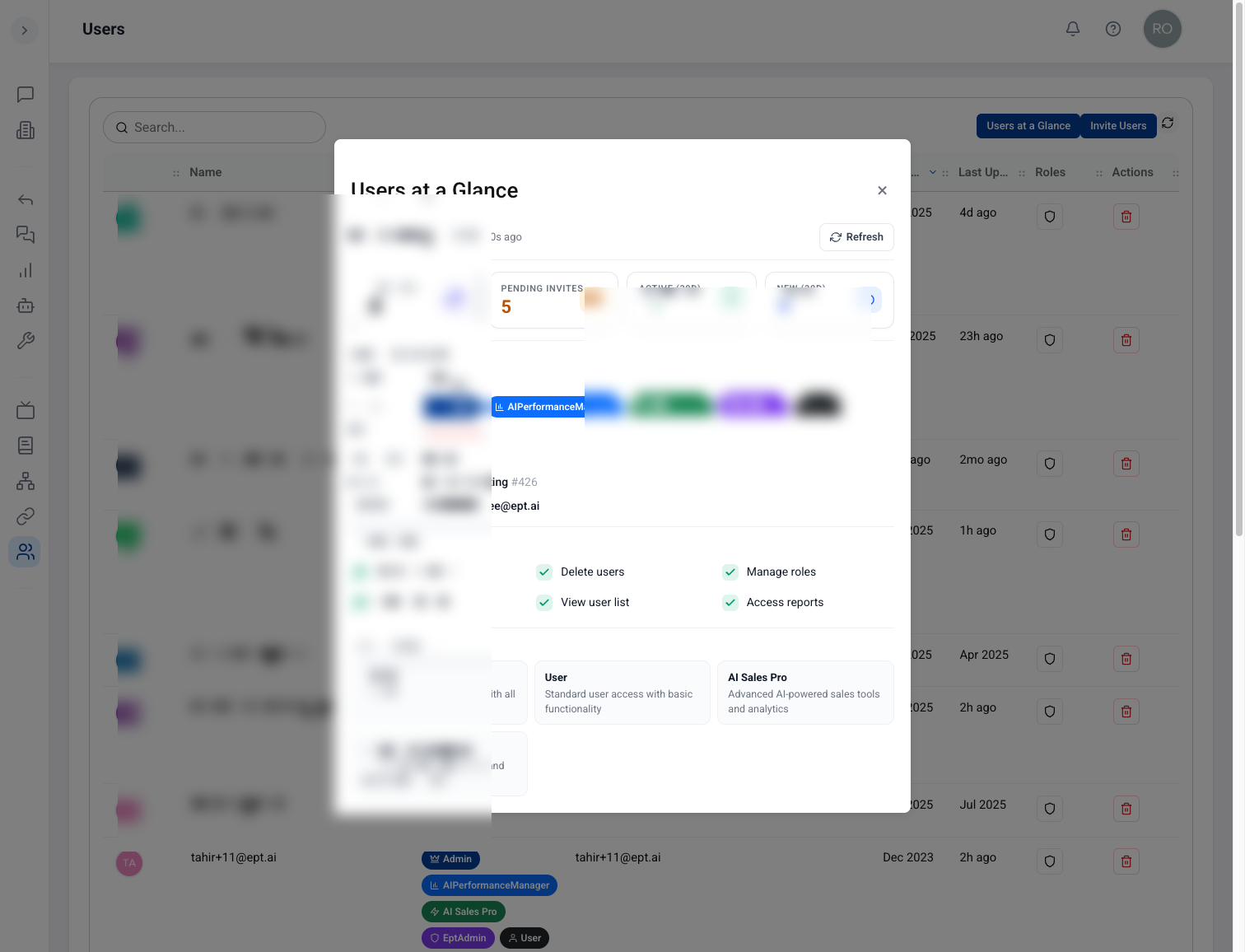Image resolution: width=1245 pixels, height=952 pixels.
Task: Click AIPerformanceManager badge in tahir+11 row
Action: pos(489,885)
